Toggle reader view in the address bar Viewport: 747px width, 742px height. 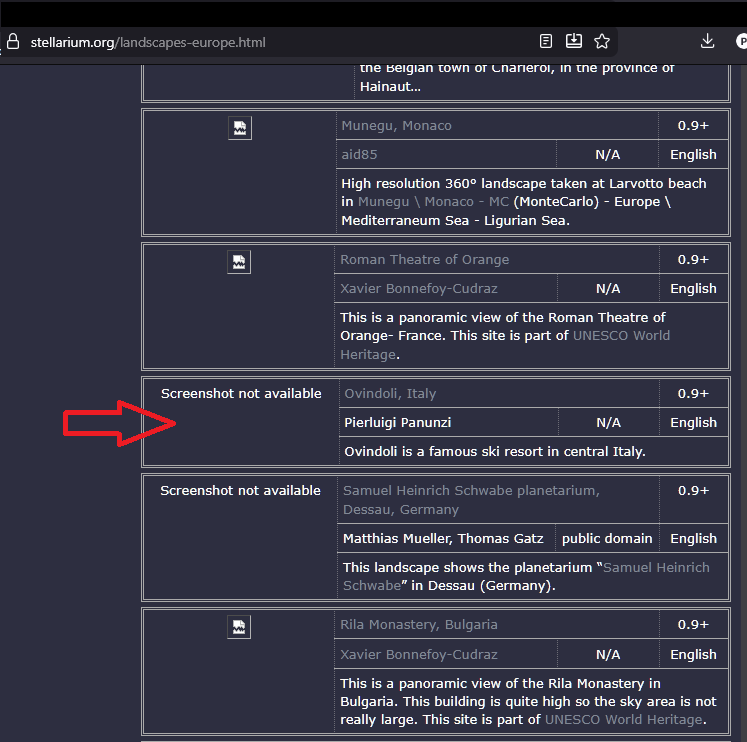[546, 41]
